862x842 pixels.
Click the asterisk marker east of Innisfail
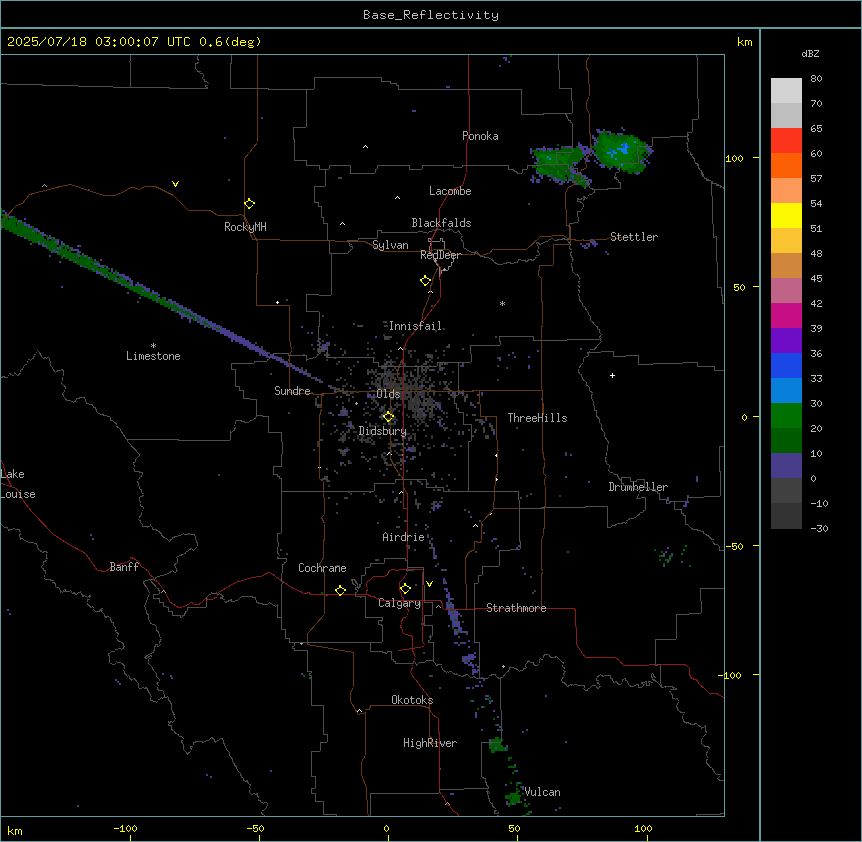pos(502,303)
